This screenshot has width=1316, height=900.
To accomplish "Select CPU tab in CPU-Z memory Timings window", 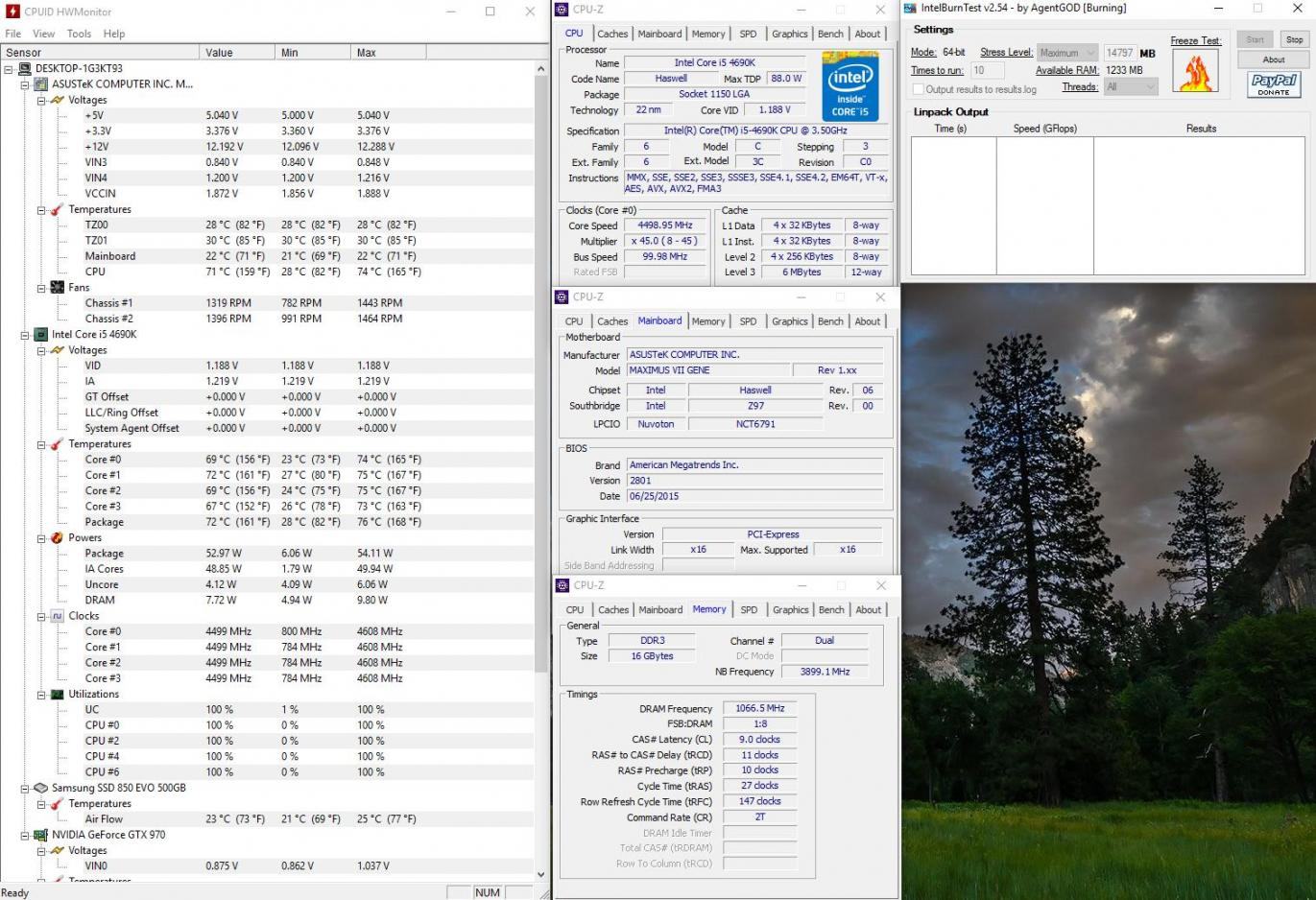I will (x=575, y=609).
